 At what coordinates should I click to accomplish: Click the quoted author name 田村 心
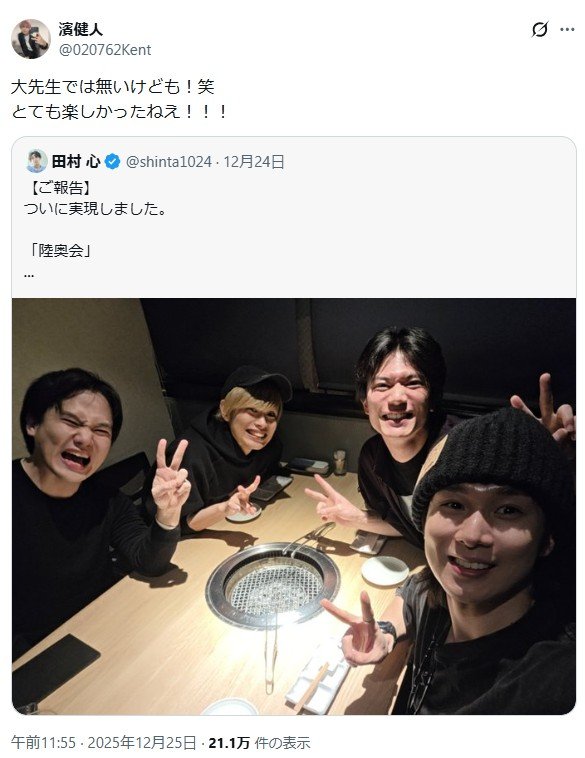pos(76,161)
